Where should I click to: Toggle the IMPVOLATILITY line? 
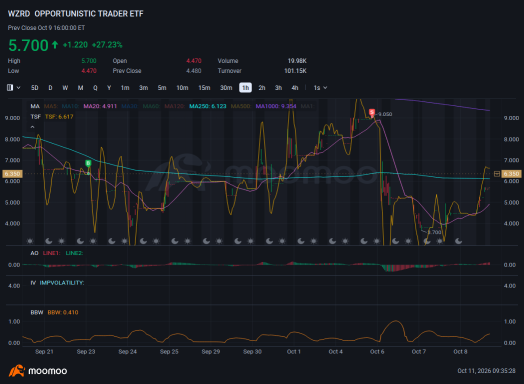point(62,283)
